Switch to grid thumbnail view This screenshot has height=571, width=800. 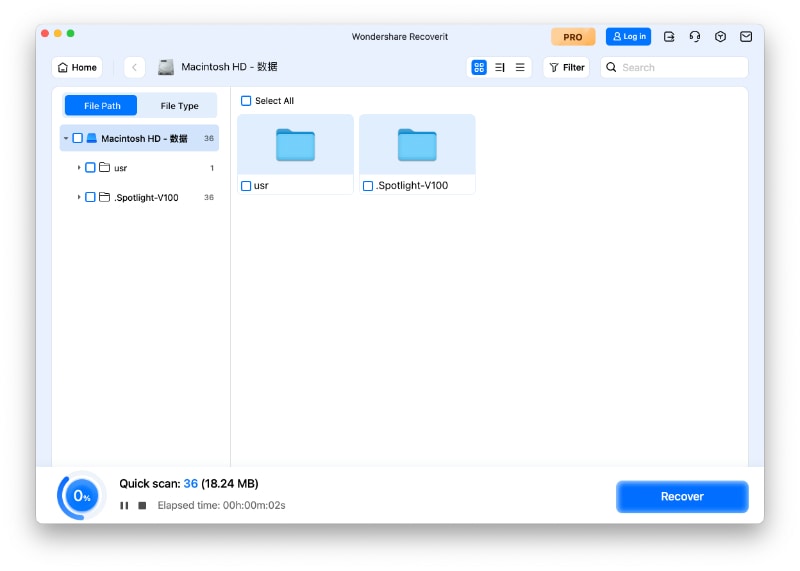coord(479,67)
